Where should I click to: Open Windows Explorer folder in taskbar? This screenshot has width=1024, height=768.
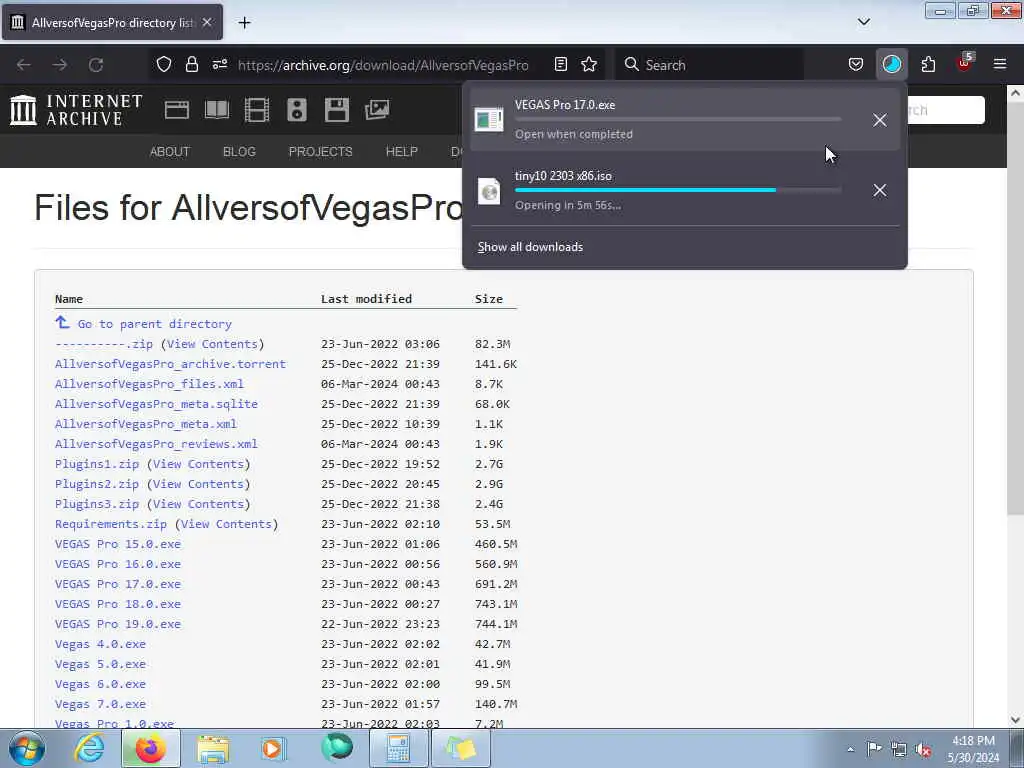[x=213, y=748]
